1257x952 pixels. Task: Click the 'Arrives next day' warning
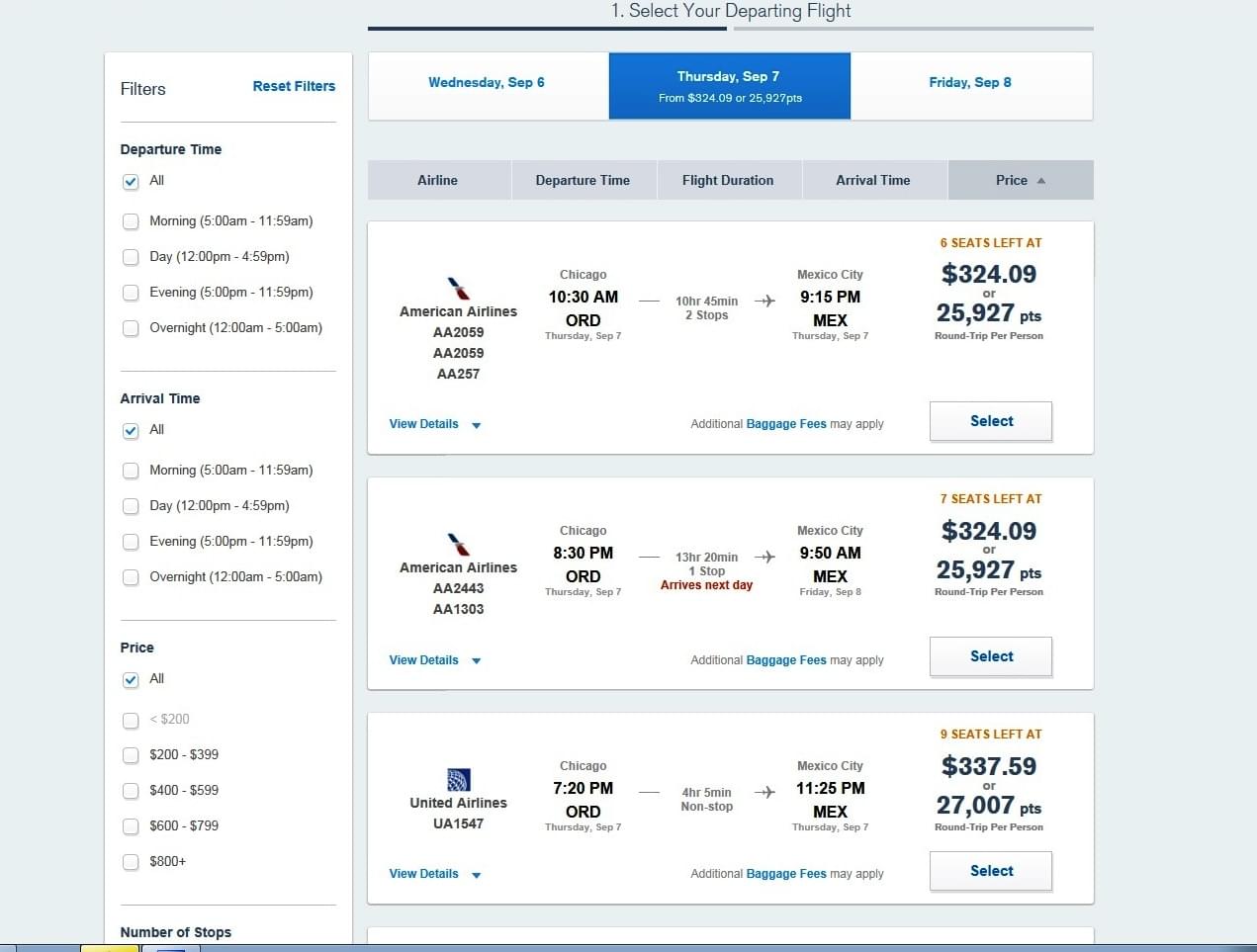[x=706, y=585]
